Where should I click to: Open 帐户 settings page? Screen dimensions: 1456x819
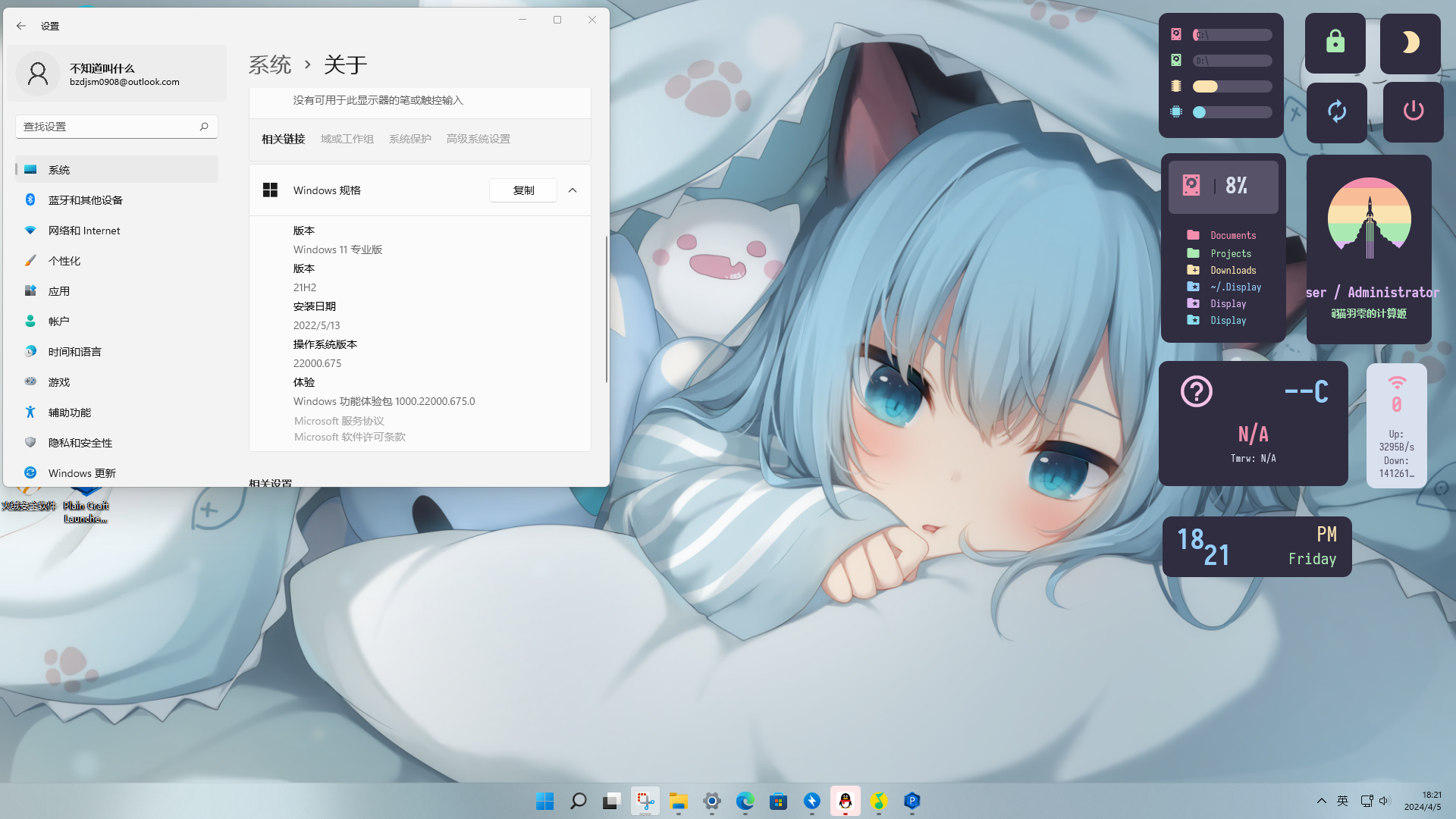(x=116, y=322)
